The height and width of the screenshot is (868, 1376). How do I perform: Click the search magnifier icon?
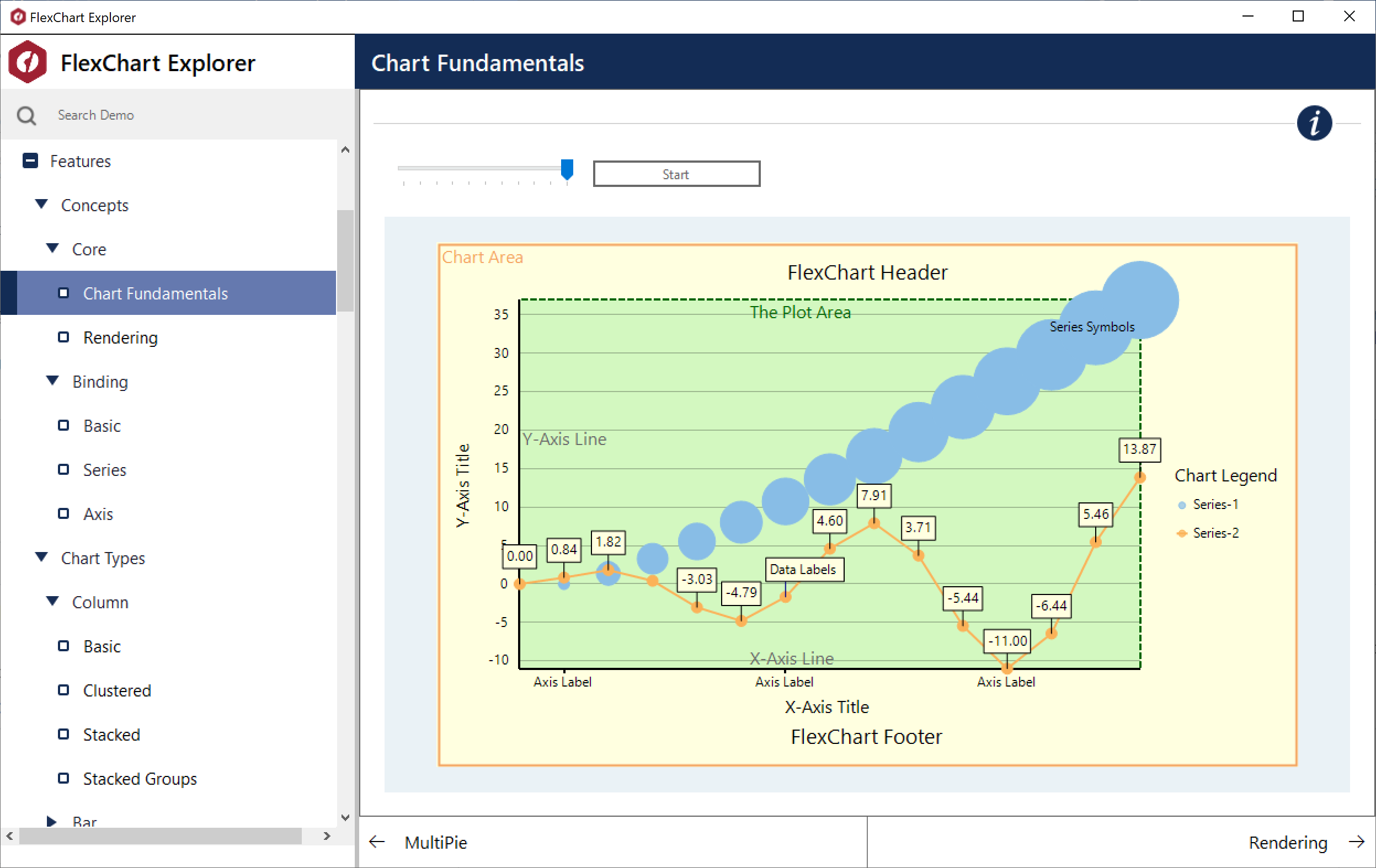26,115
